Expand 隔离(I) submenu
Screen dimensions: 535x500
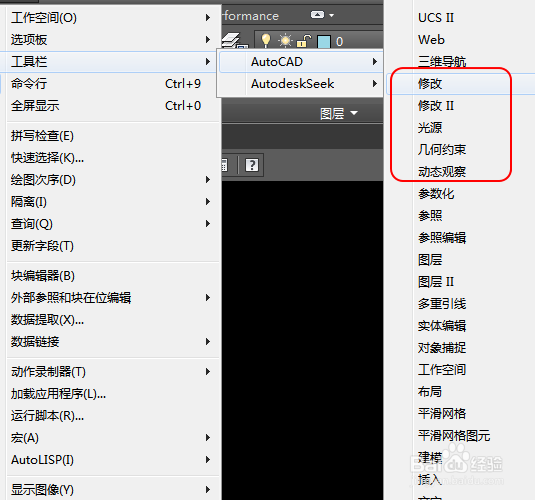coord(110,202)
